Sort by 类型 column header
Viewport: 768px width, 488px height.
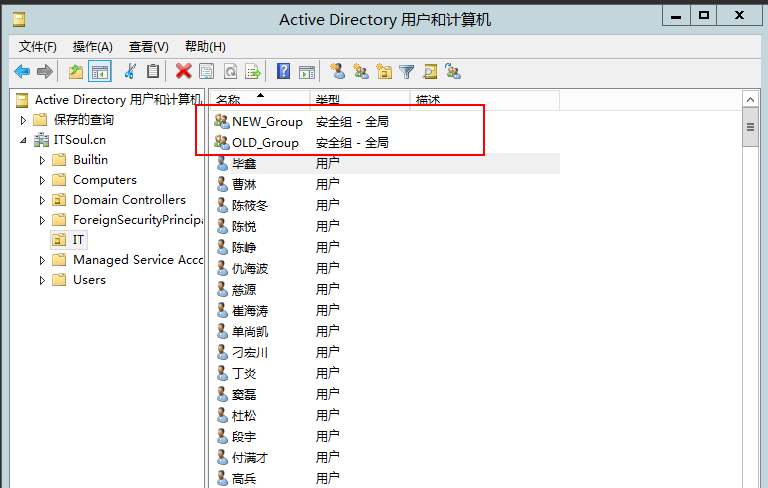[x=360, y=100]
